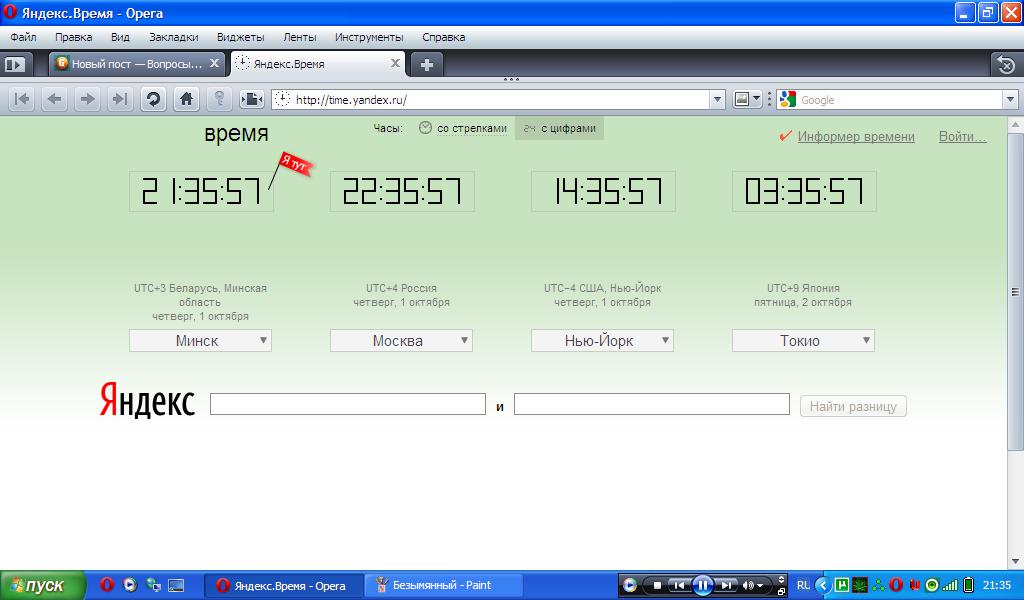Click the battery tray icon
The width and height of the screenshot is (1024, 600).
coord(968,585)
